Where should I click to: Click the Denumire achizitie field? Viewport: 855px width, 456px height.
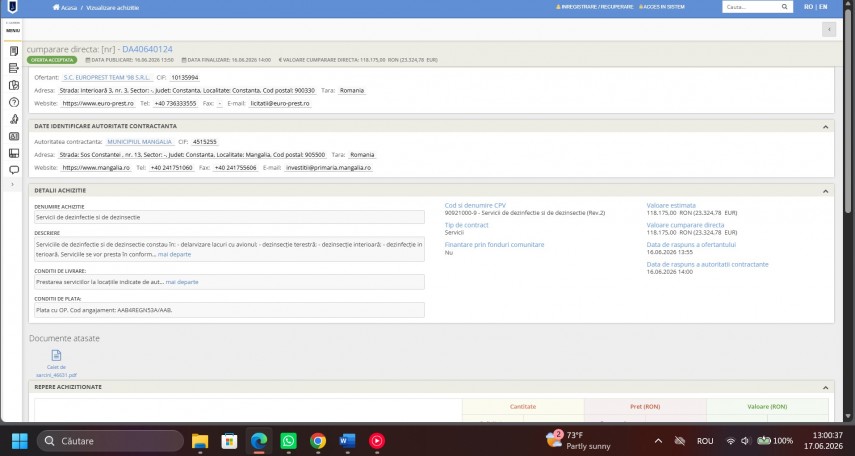(x=229, y=217)
